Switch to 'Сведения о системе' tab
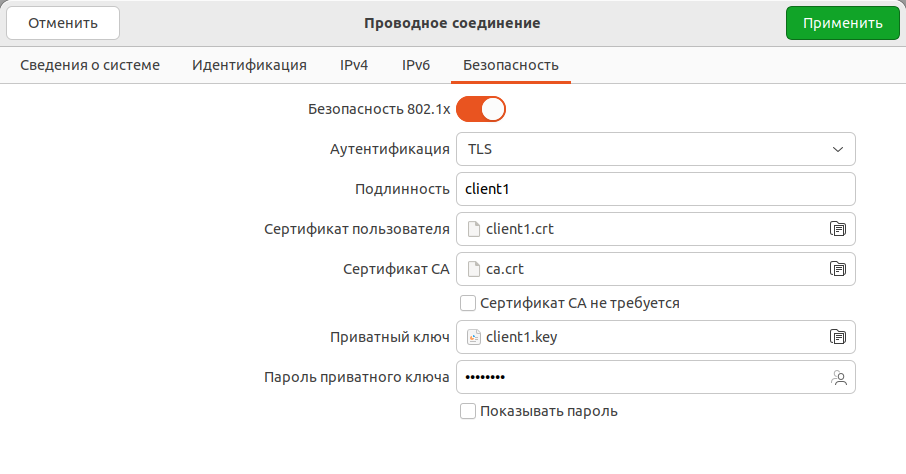The height and width of the screenshot is (474, 906). 90,65
